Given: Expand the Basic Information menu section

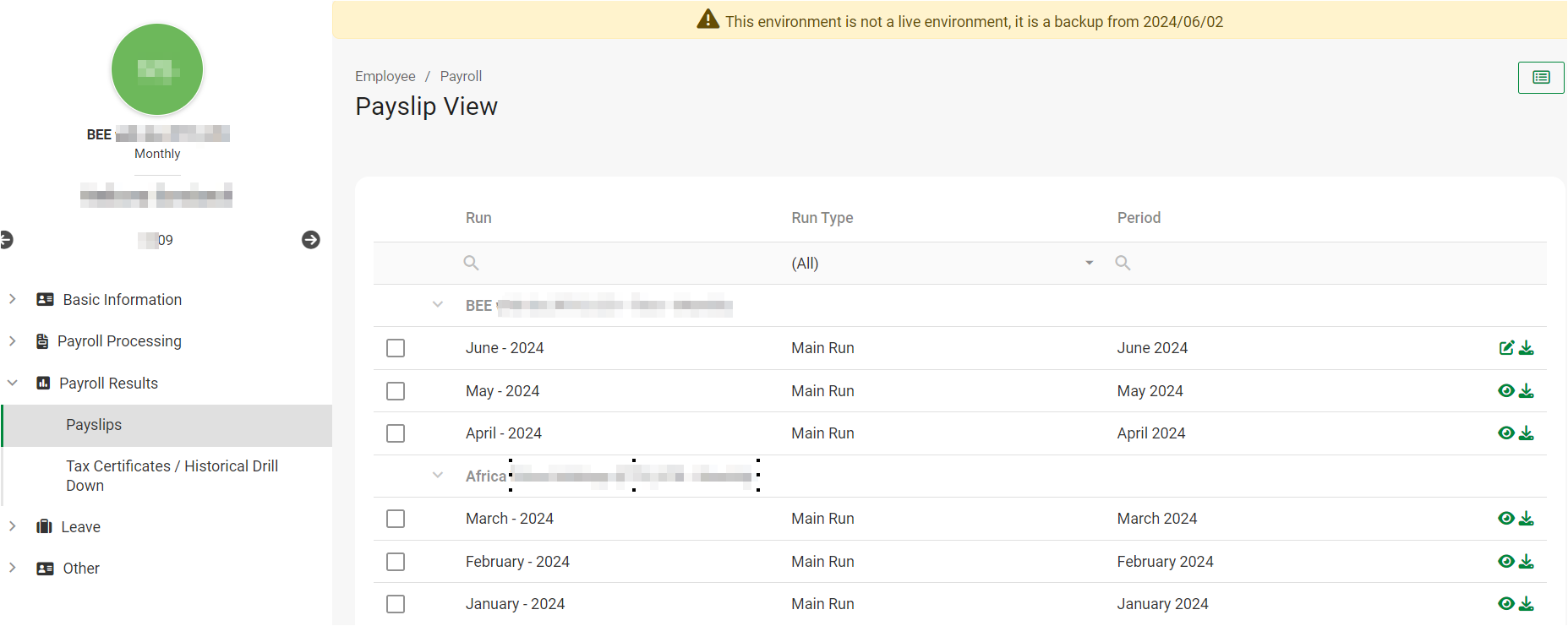Looking at the screenshot, I should coord(122,300).
